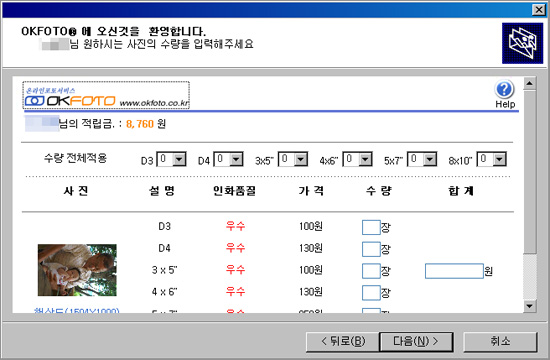Click the 100원 price in D3 row
The height and width of the screenshot is (360, 550).
311,226
